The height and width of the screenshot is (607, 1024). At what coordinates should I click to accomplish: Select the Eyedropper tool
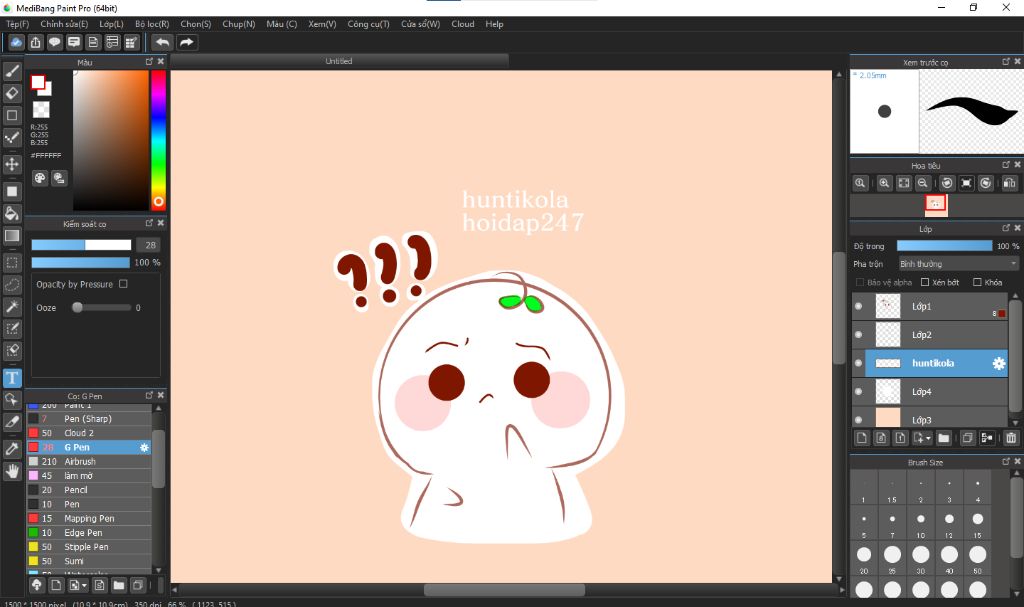pyautogui.click(x=12, y=449)
